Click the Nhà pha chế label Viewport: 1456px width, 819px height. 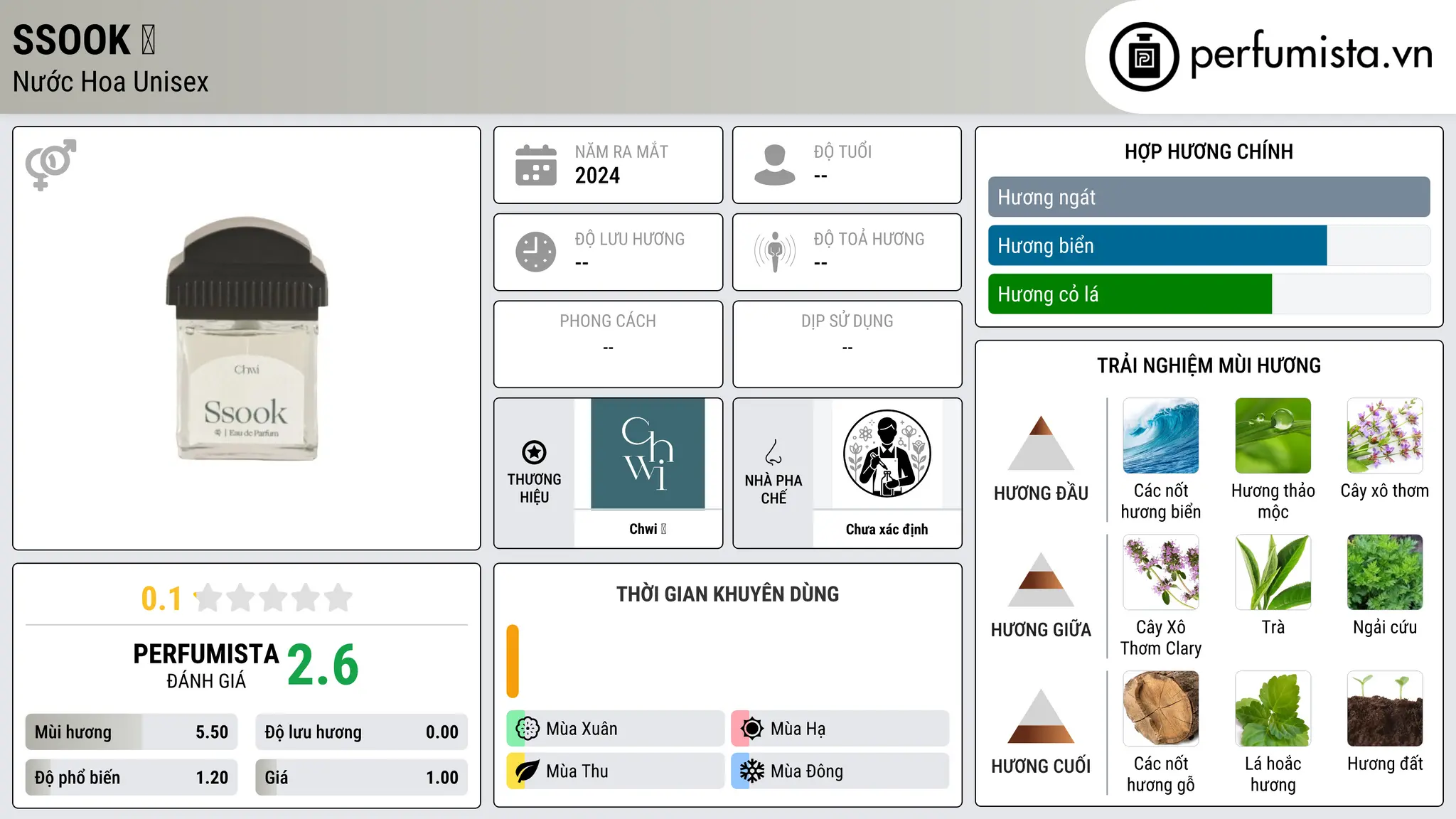tap(773, 489)
